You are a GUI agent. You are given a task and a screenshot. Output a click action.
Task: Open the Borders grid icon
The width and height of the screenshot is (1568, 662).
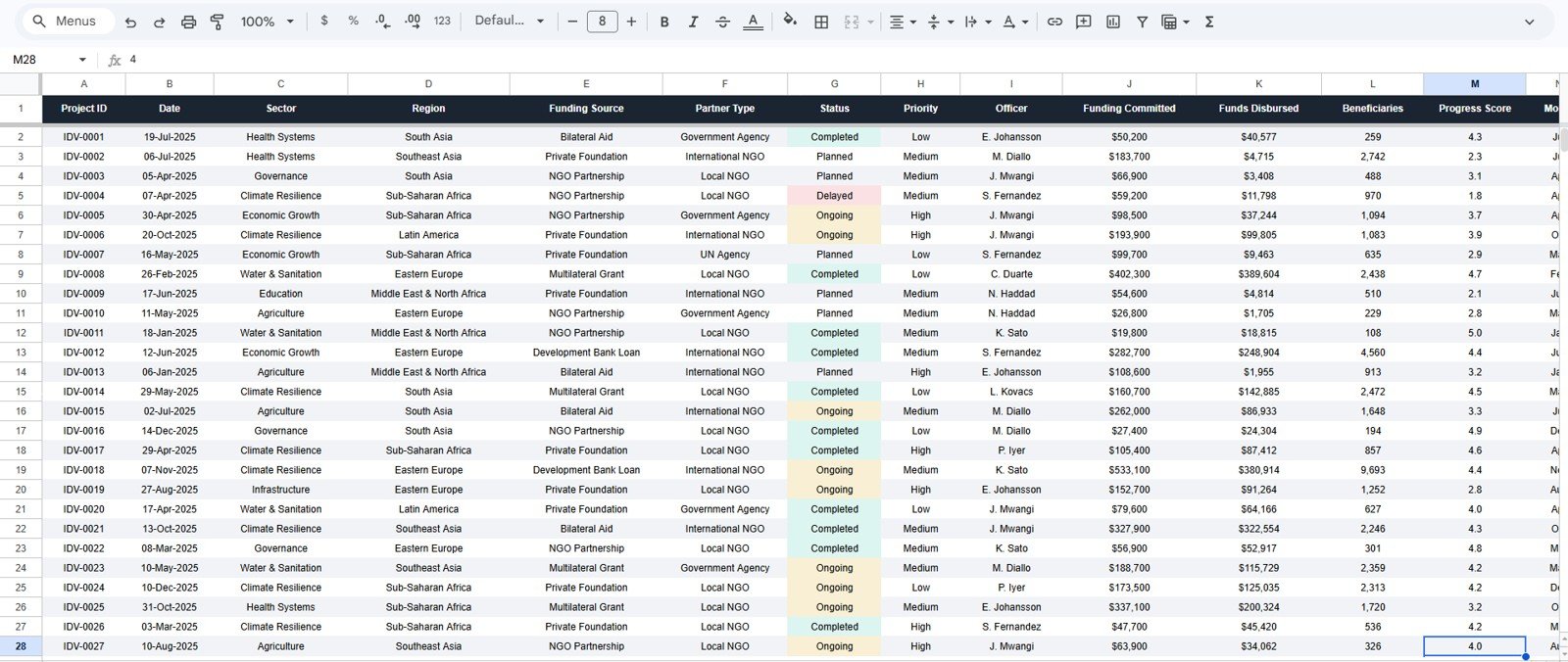(x=821, y=22)
